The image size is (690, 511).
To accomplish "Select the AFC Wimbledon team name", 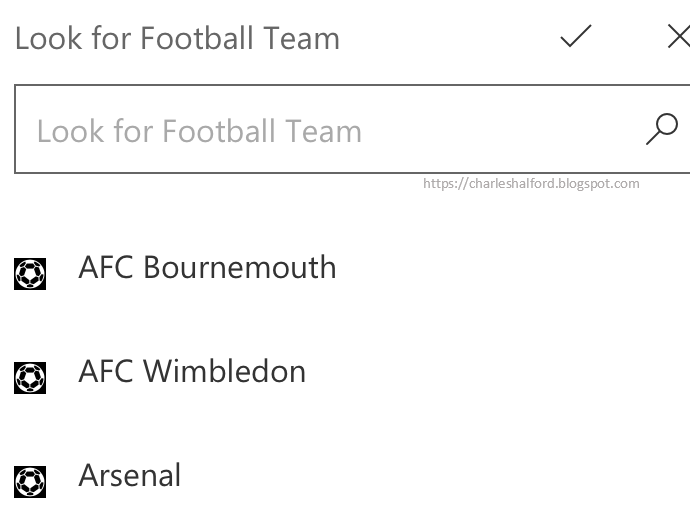I will [192, 371].
